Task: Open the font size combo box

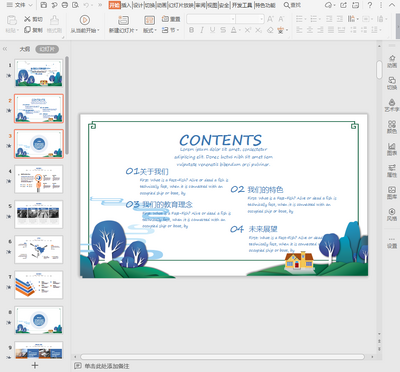Action: tap(250, 19)
